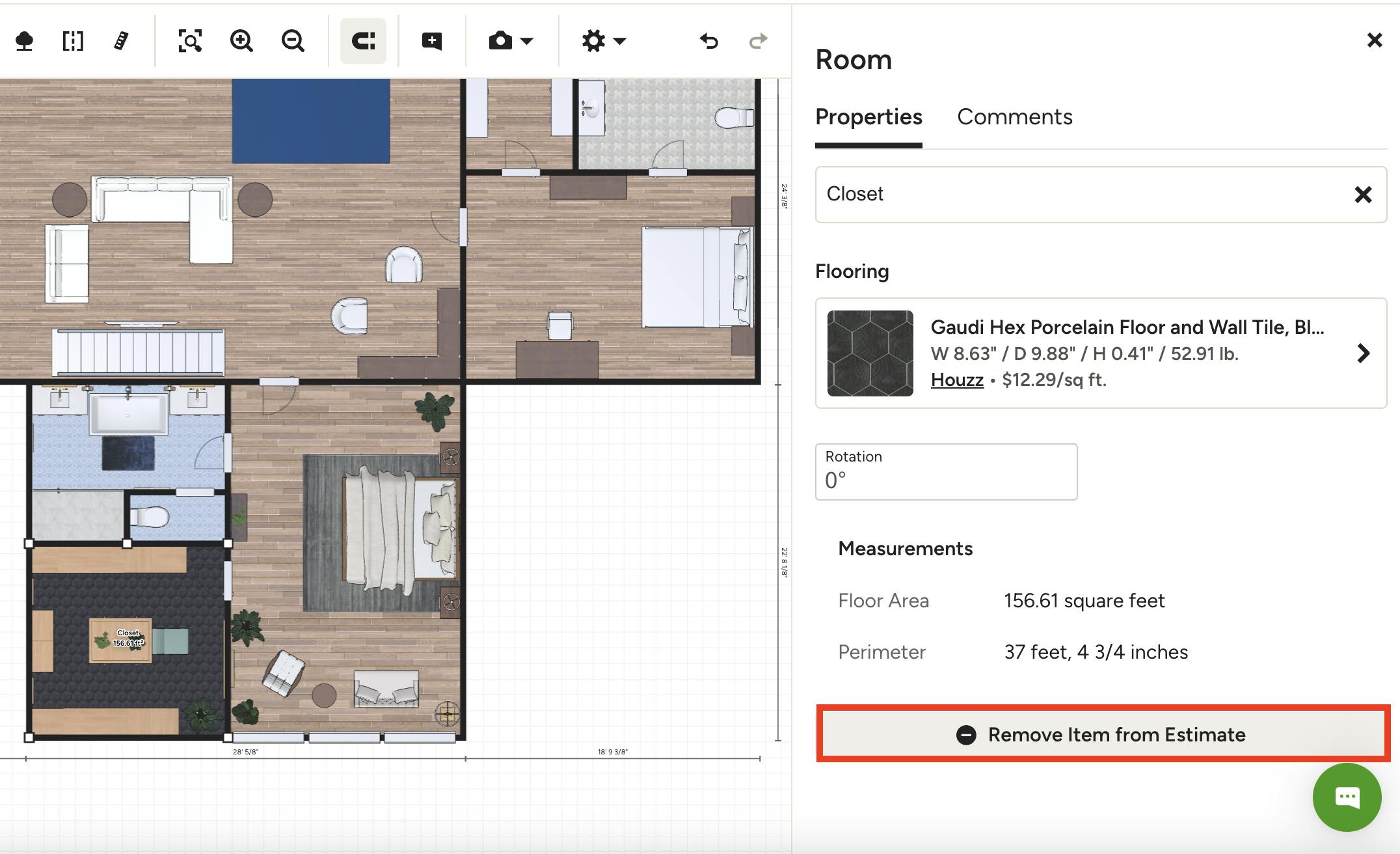
Task: Click the dark hex tile swatch
Action: 870,353
